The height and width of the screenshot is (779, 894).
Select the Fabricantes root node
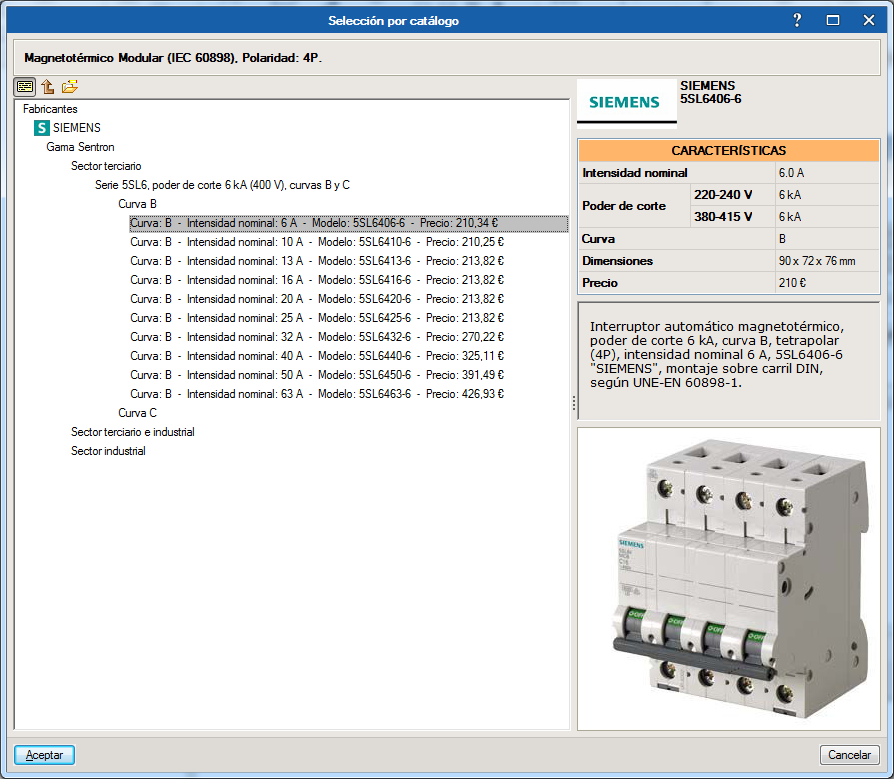tap(50, 109)
